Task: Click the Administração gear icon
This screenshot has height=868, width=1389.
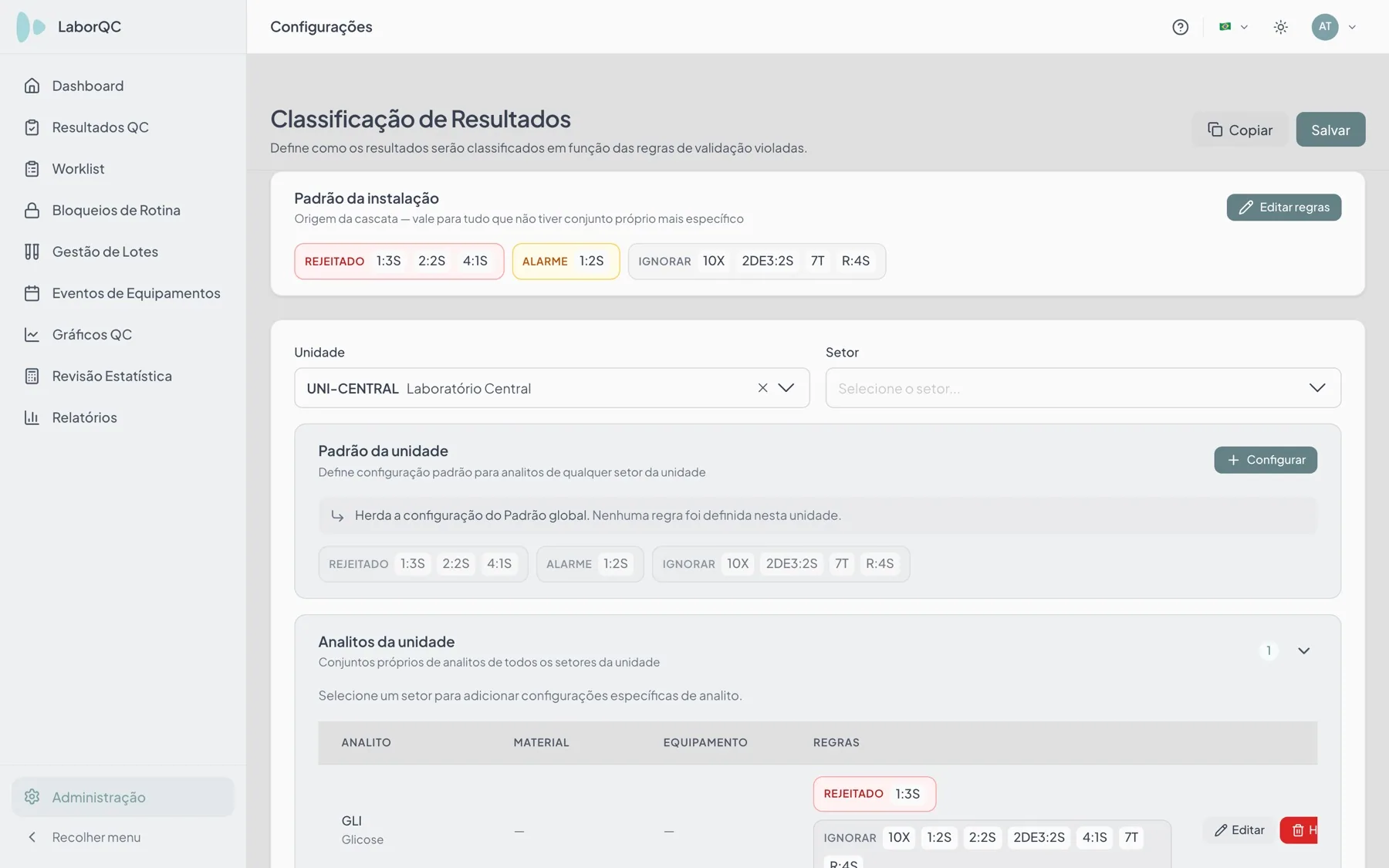Action: (x=32, y=797)
